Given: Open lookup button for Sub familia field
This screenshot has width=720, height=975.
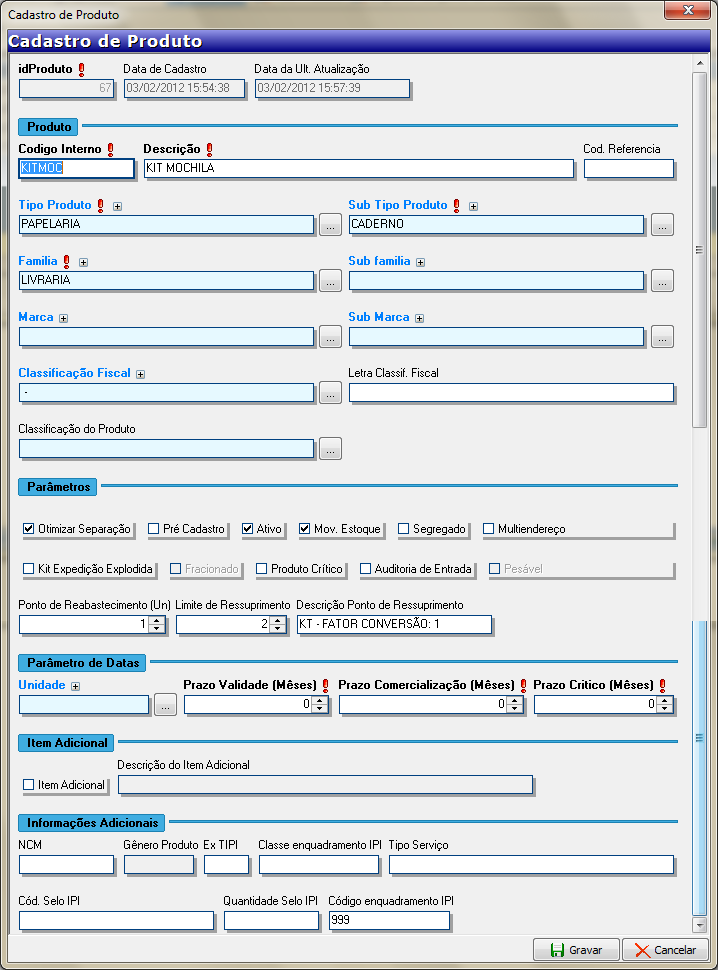Looking at the screenshot, I should click(x=663, y=281).
